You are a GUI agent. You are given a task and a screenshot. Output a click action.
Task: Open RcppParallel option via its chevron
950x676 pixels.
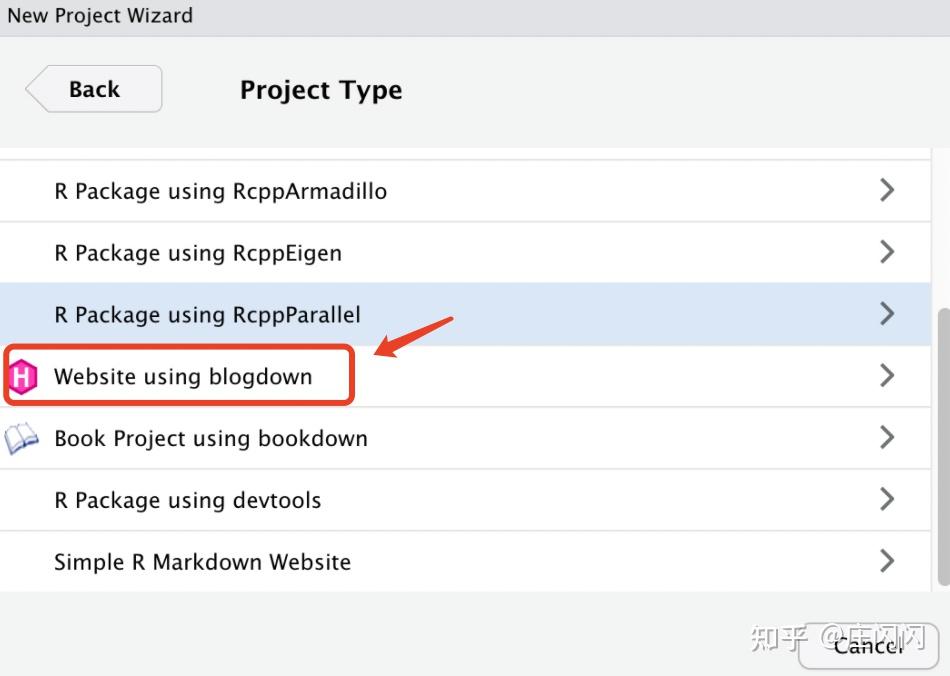tap(886, 314)
